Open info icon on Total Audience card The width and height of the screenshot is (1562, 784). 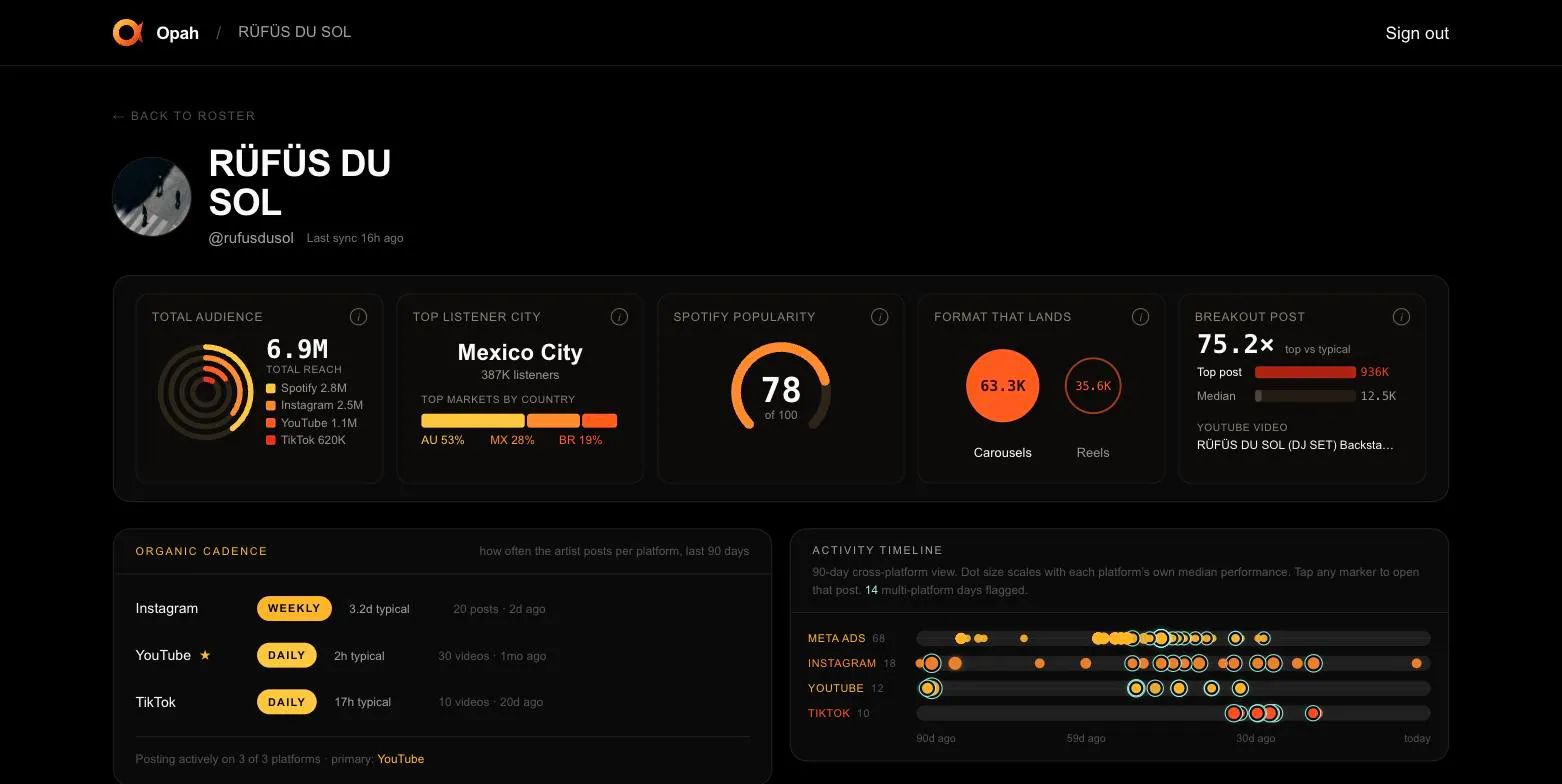tap(358, 317)
